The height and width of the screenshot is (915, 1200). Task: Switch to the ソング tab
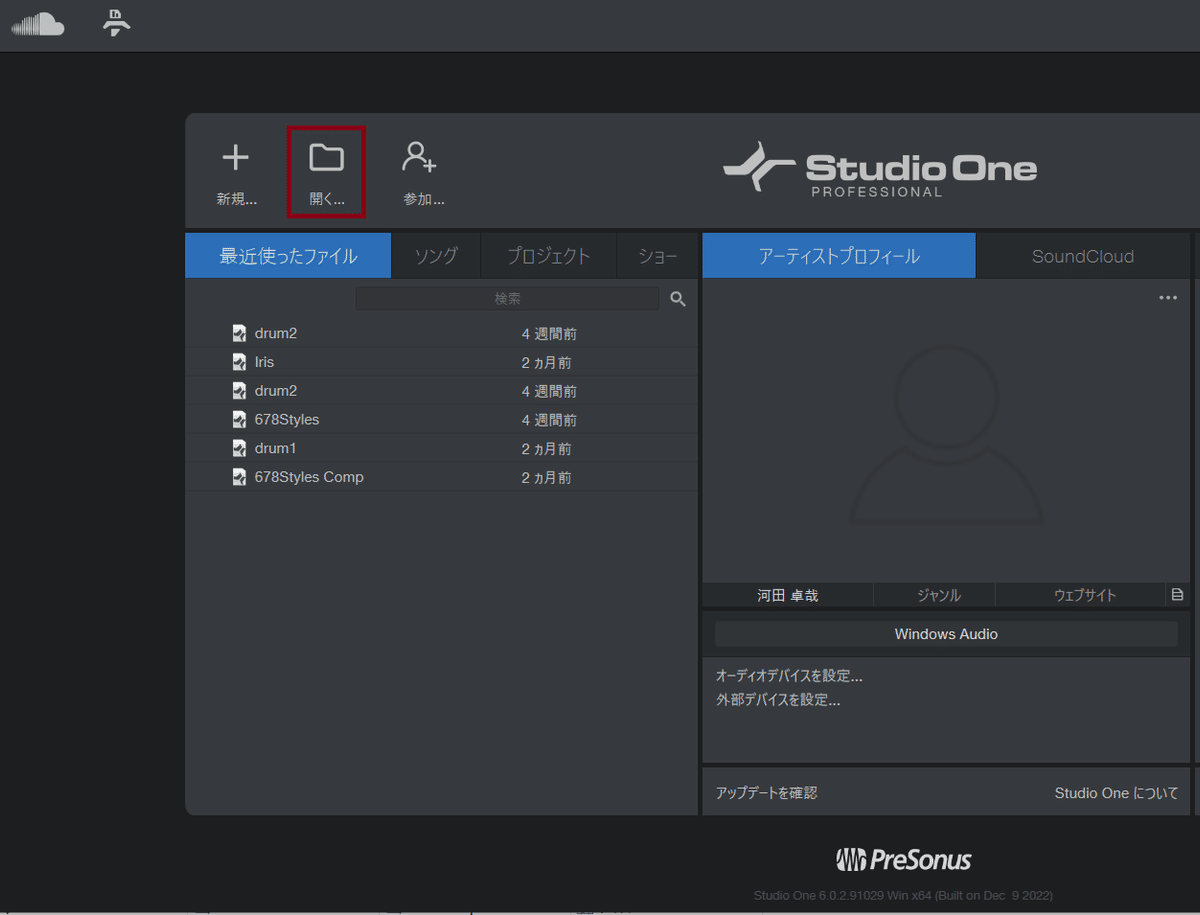point(435,255)
